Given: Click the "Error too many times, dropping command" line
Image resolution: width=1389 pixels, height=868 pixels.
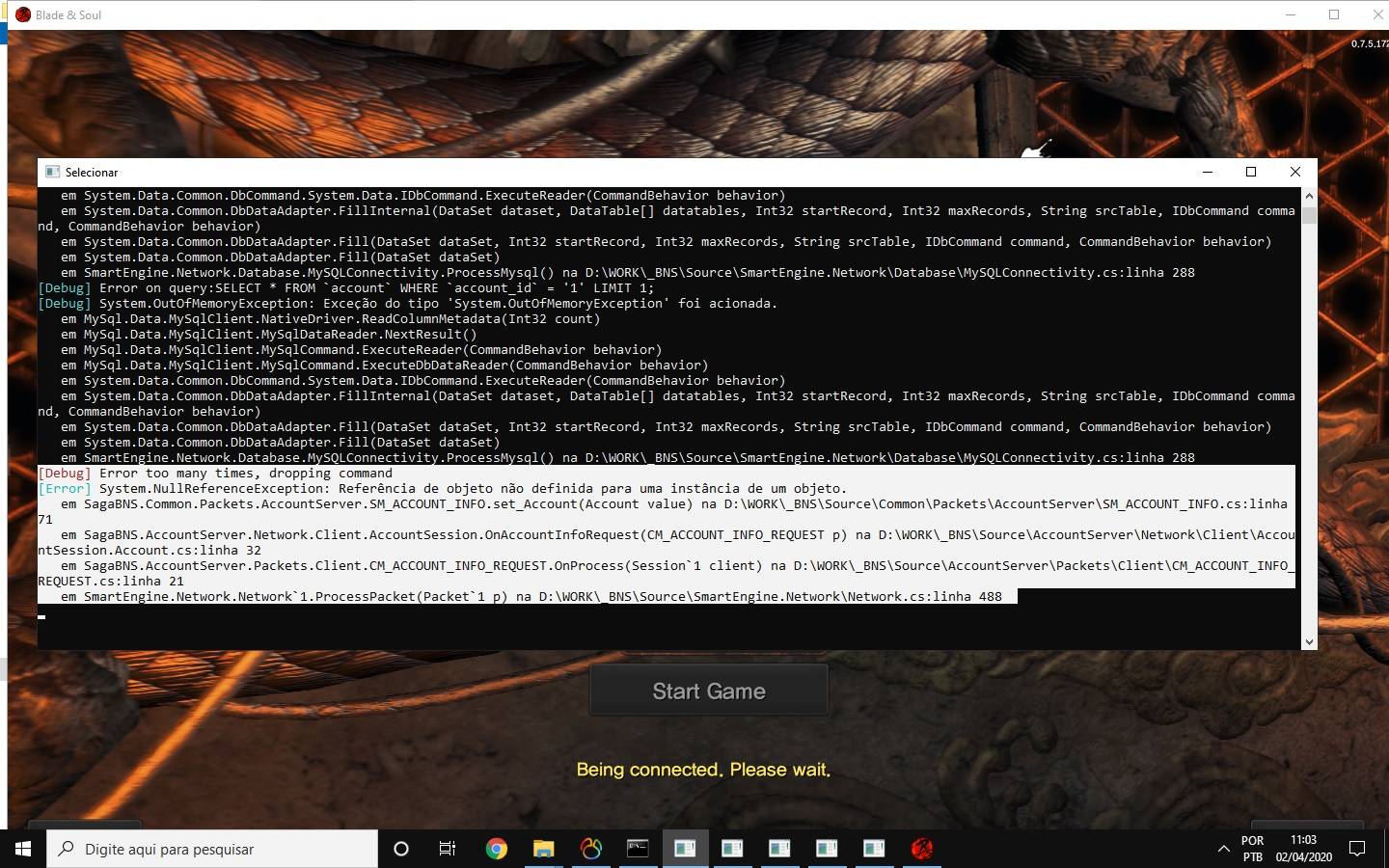Looking at the screenshot, I should click(246, 473).
